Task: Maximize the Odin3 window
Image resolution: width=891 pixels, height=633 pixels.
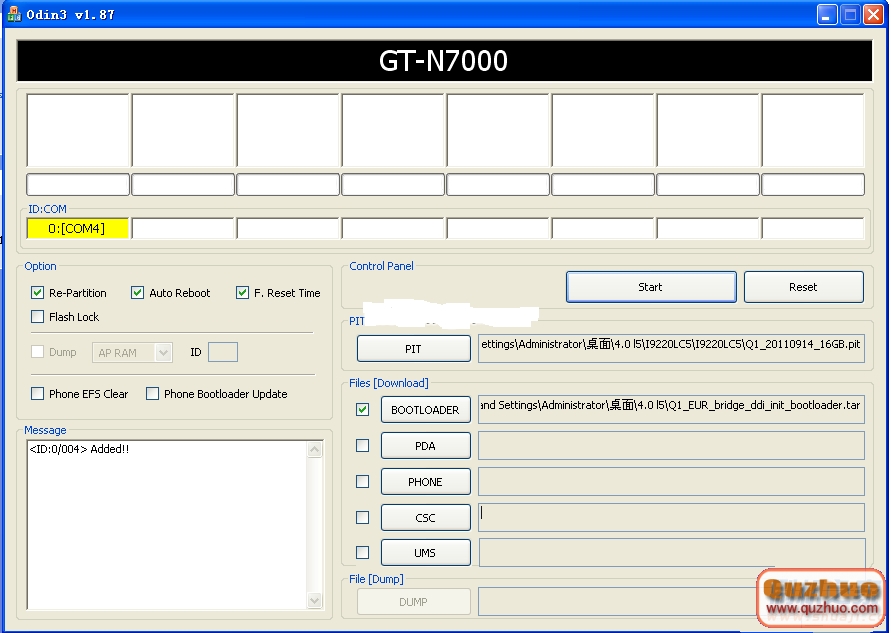Action: tap(851, 14)
